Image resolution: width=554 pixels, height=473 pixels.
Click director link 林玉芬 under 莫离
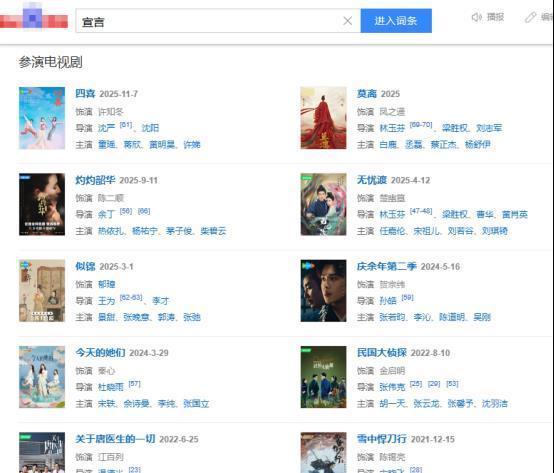pos(392,128)
